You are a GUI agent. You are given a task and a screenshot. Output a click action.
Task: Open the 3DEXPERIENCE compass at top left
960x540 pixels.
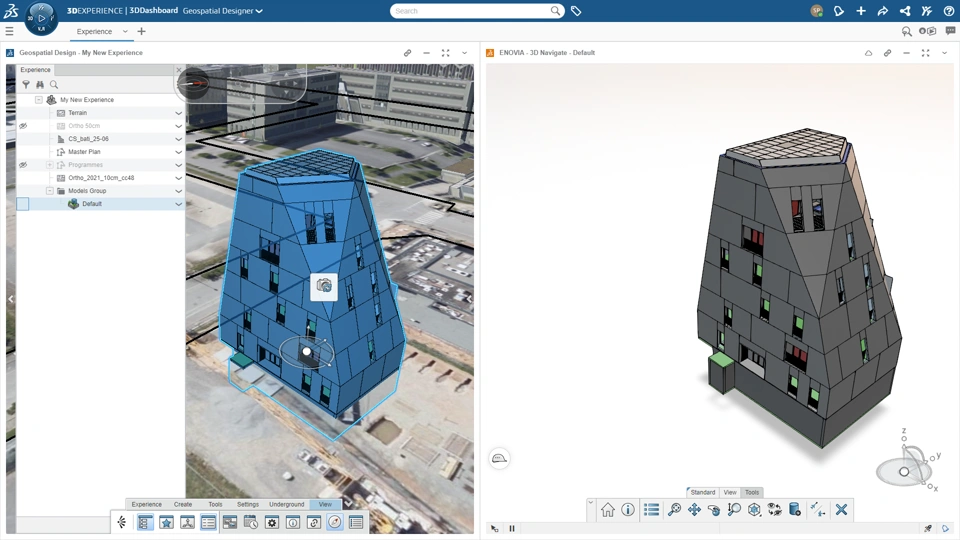click(41, 18)
